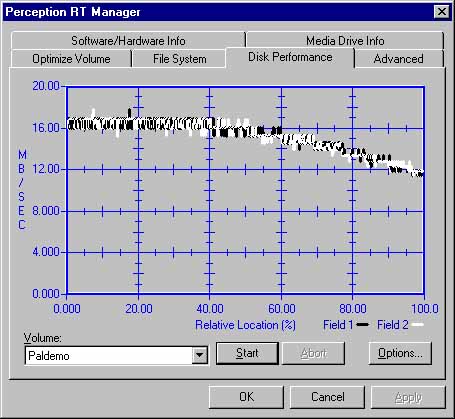
Task: Confirm with the OK button
Action: [x=246, y=397]
